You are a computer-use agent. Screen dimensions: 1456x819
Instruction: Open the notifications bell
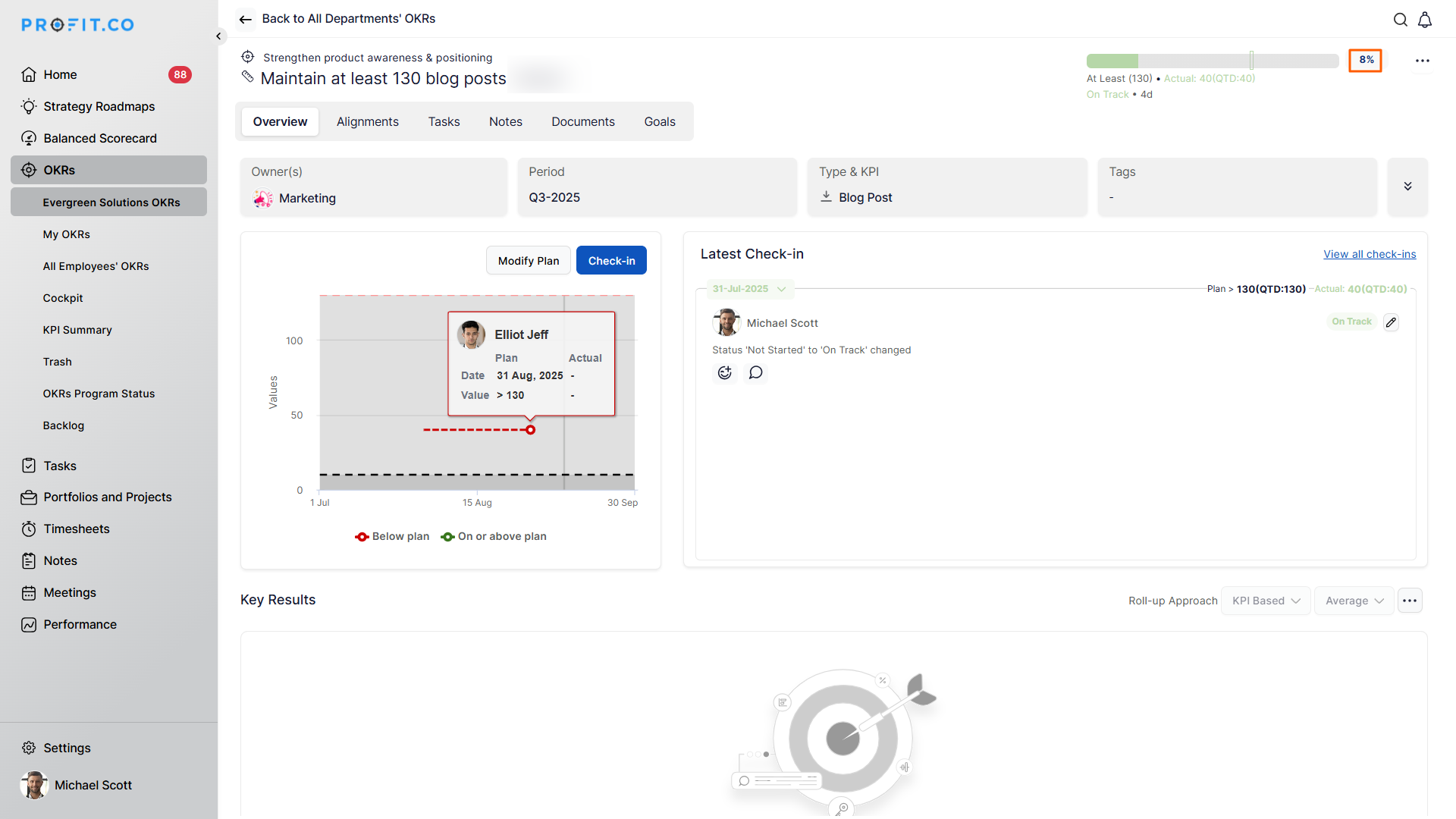tap(1425, 20)
